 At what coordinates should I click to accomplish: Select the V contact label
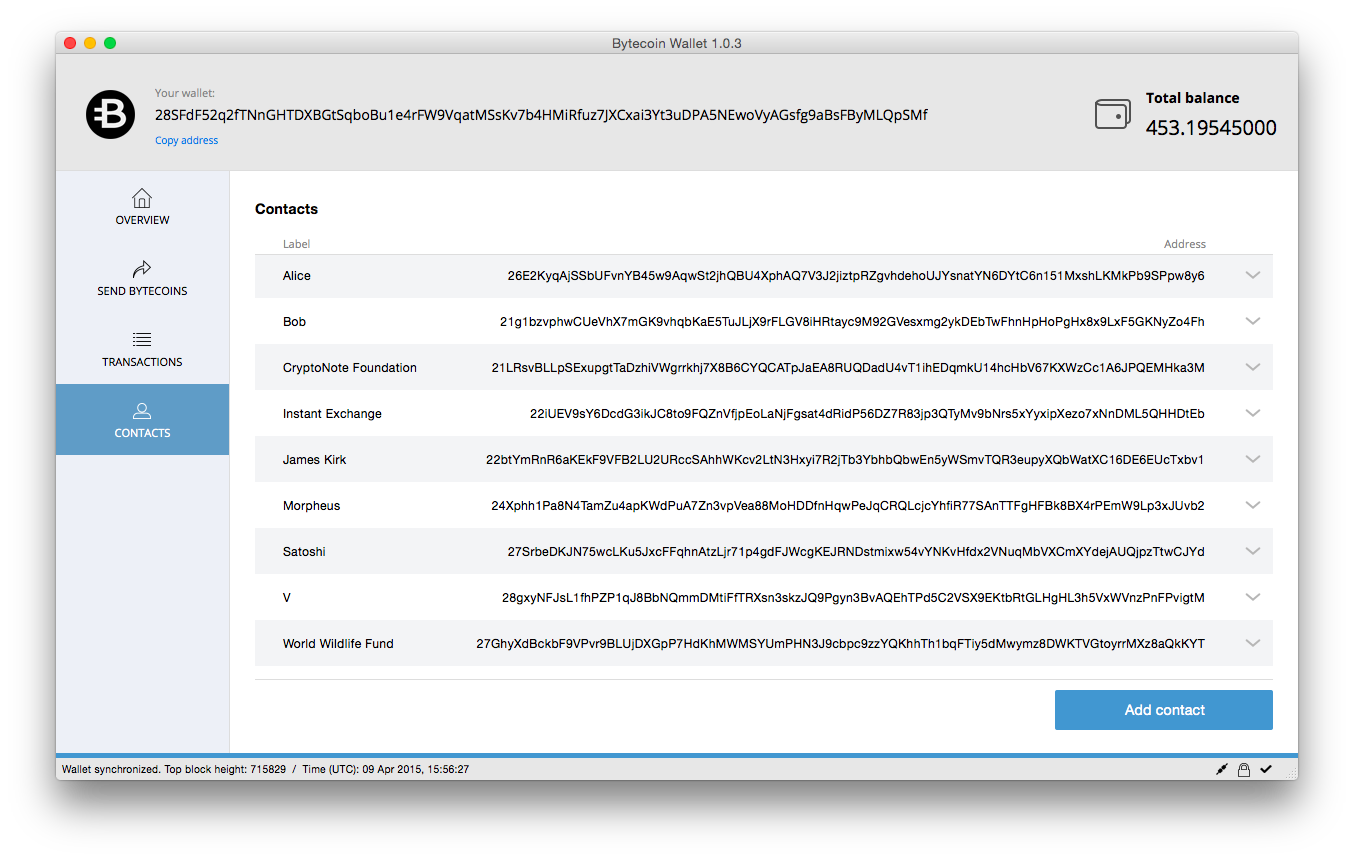pos(287,598)
